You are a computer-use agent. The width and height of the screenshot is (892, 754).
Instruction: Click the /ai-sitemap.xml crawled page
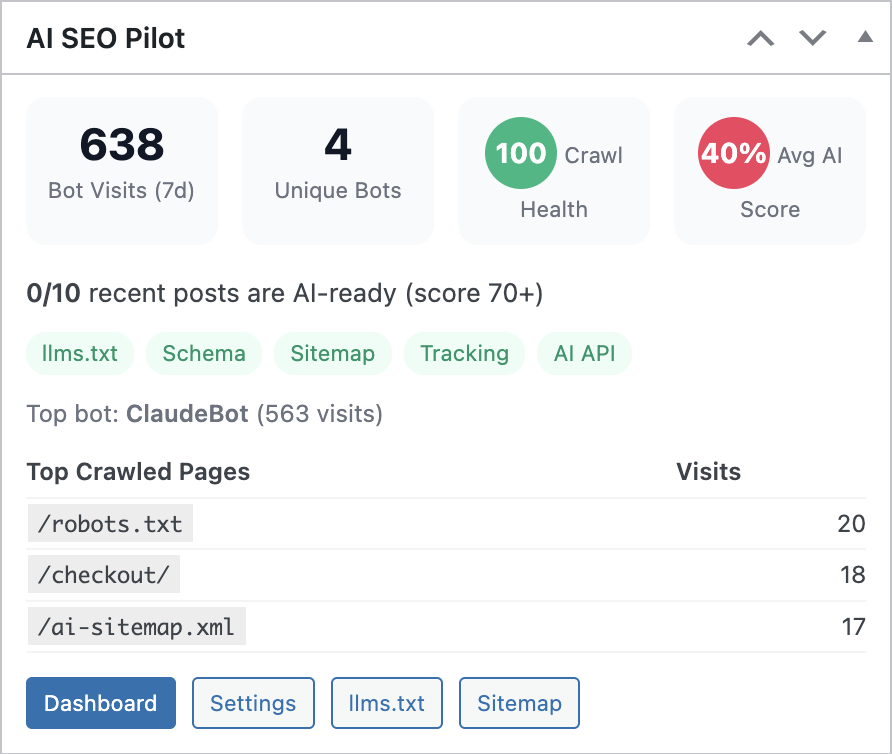click(x=136, y=628)
